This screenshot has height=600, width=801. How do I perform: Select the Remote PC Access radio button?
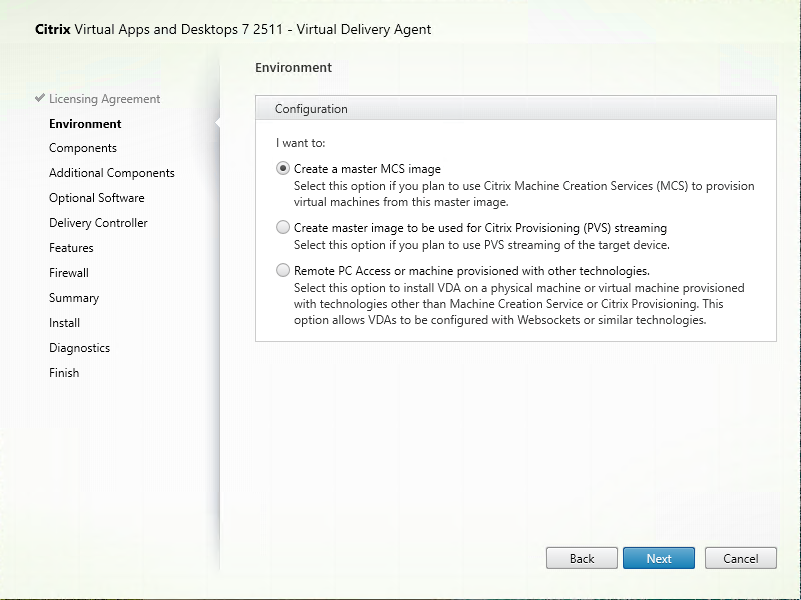[x=284, y=271]
